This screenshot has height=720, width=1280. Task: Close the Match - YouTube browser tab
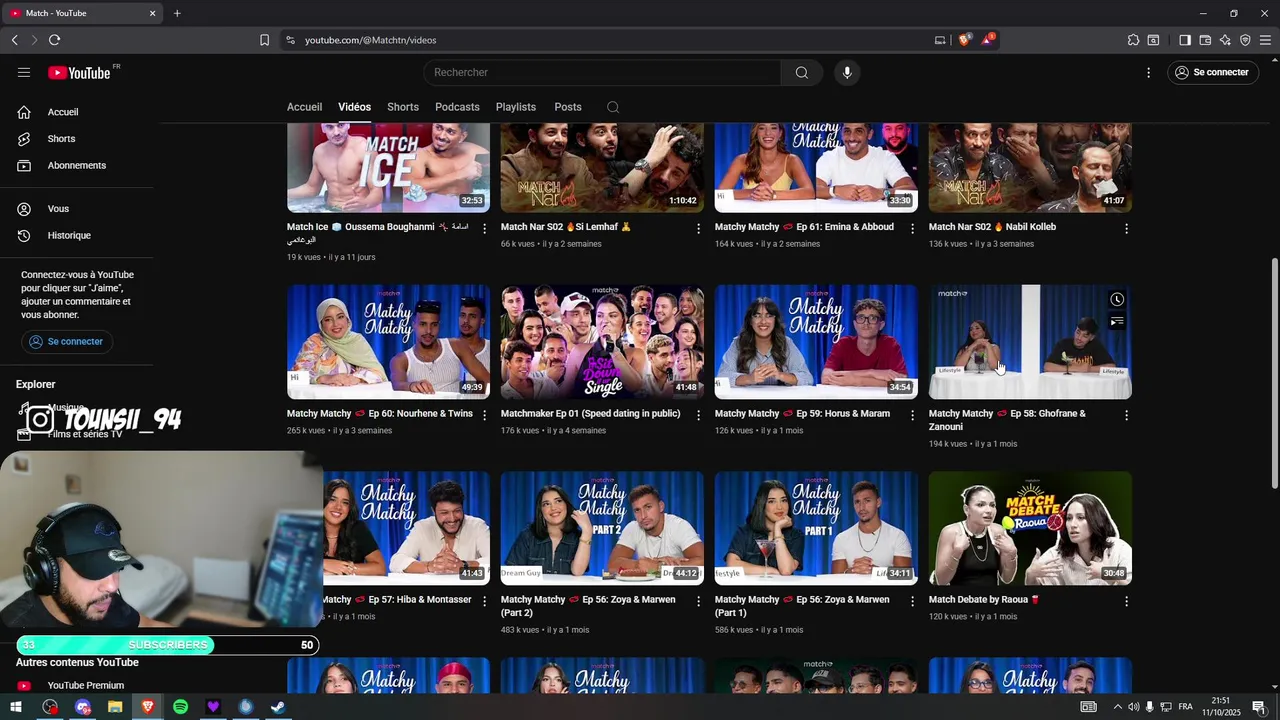153,13
